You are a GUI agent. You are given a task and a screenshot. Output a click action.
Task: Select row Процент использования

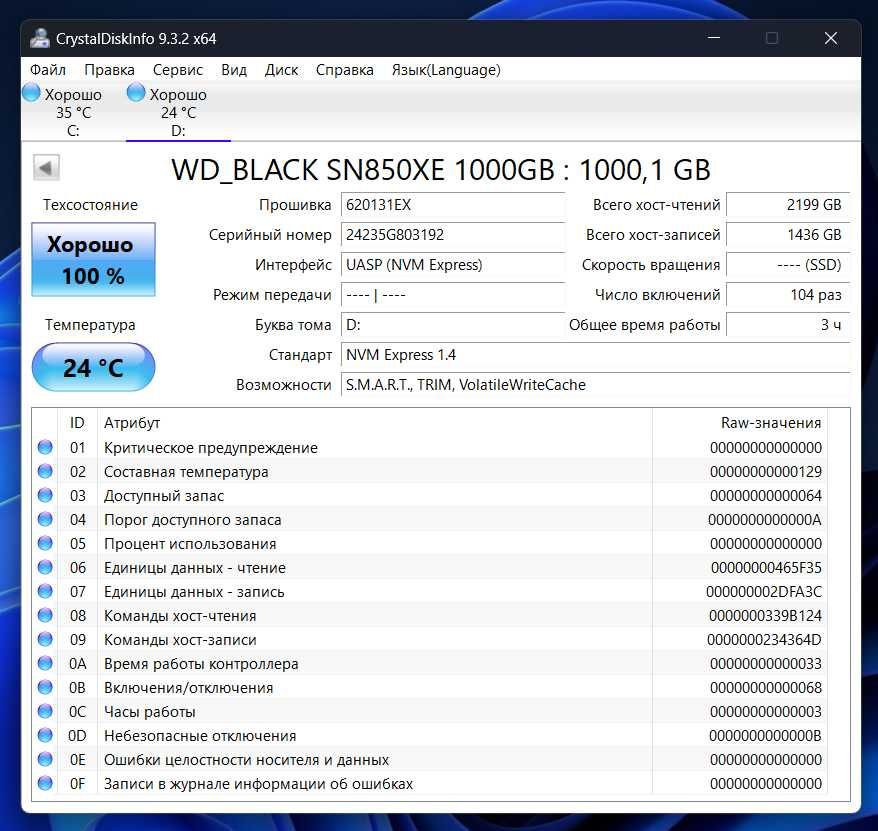(430, 544)
